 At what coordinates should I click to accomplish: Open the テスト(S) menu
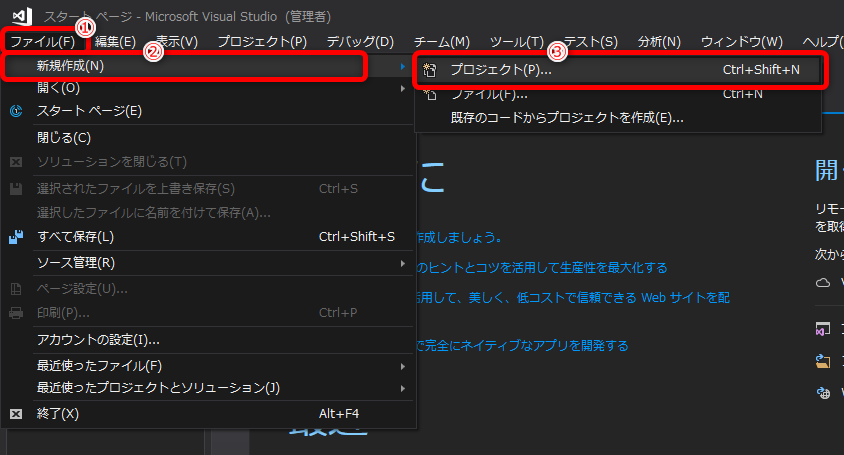tap(590, 41)
